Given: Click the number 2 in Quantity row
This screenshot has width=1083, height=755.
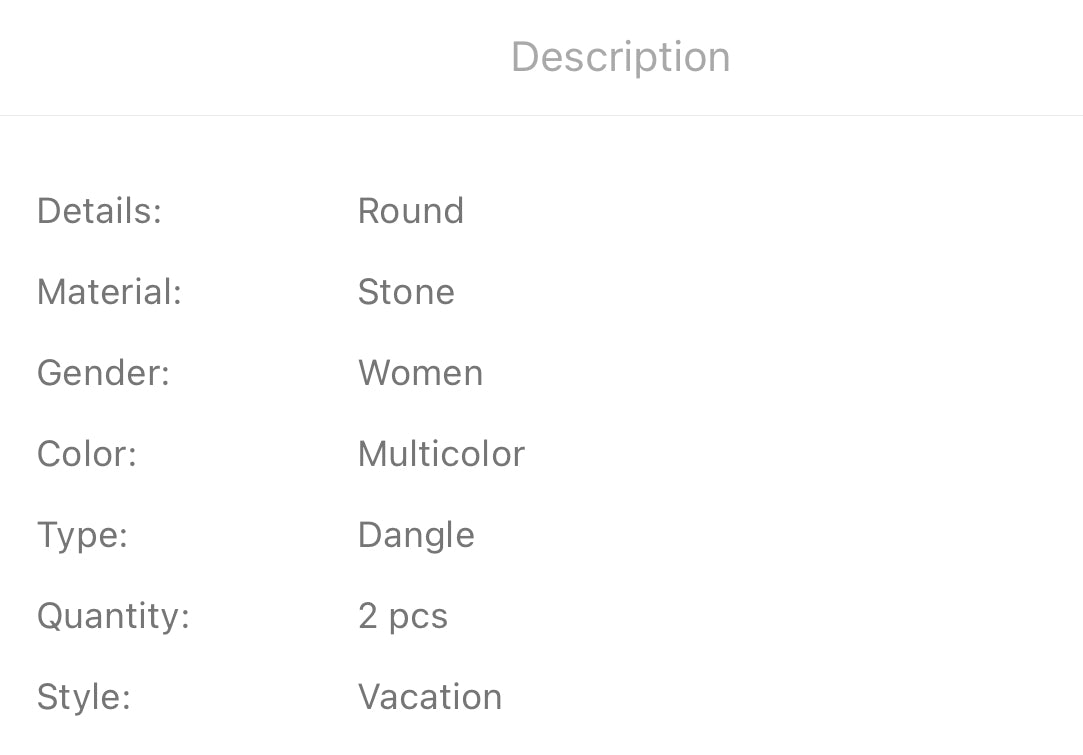Looking at the screenshot, I should [367, 616].
